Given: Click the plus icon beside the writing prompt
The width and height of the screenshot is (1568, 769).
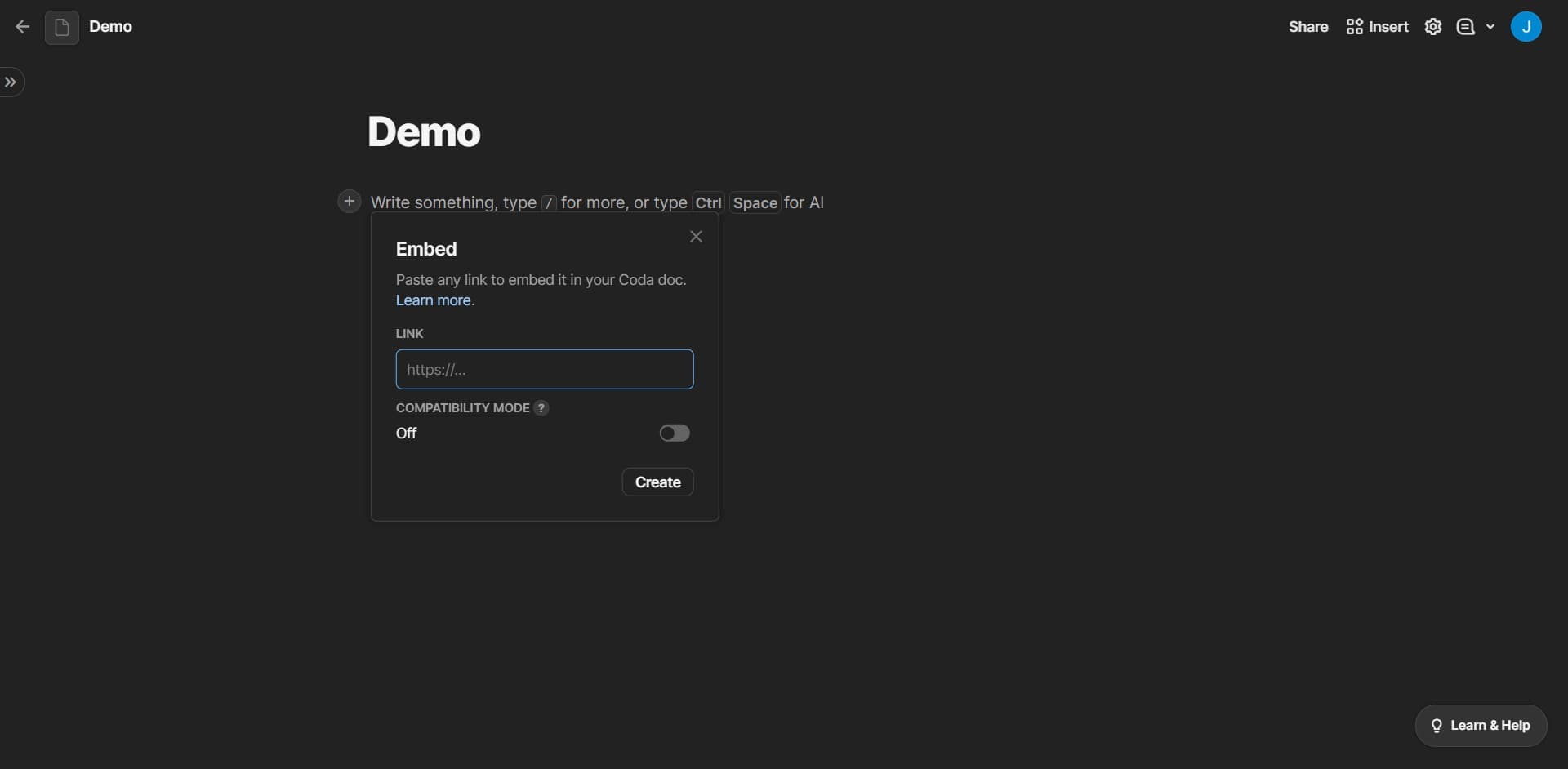Looking at the screenshot, I should pyautogui.click(x=349, y=201).
